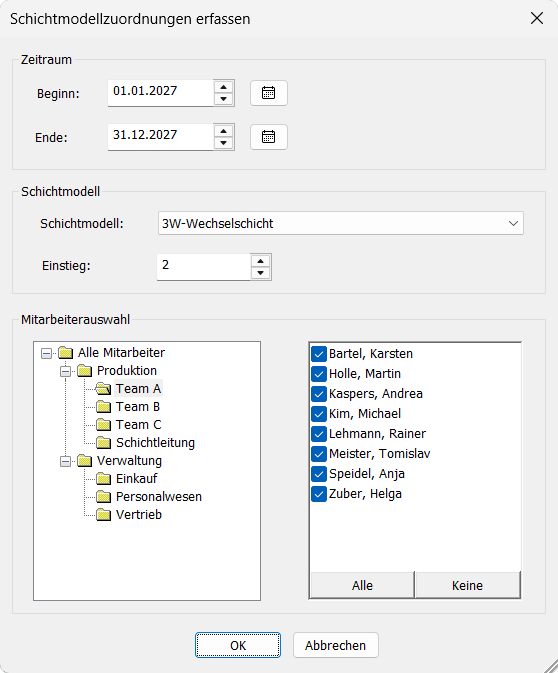
Task: Click the OK button
Action: point(238,645)
